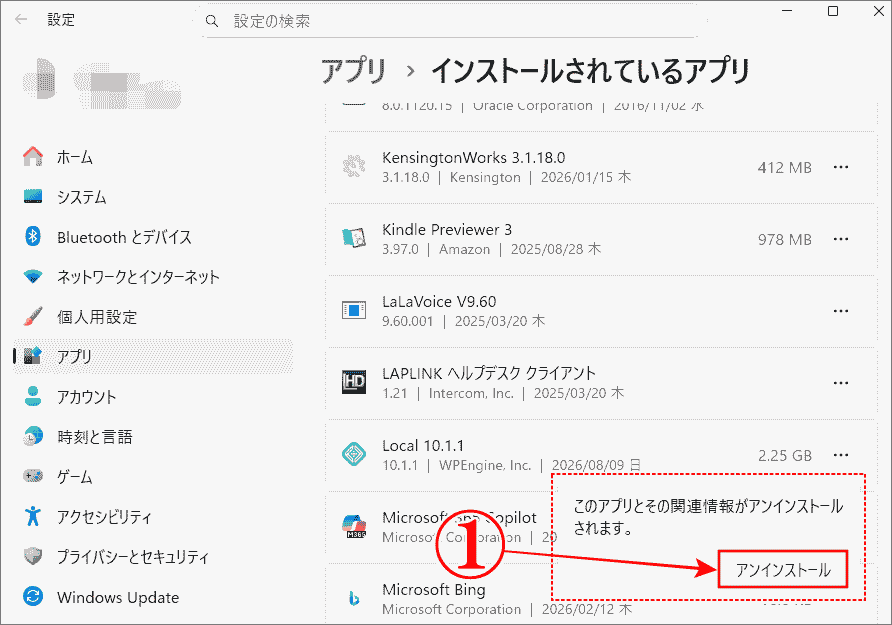Click the 412 MB size value
The width and height of the screenshot is (892, 625).
784,168
